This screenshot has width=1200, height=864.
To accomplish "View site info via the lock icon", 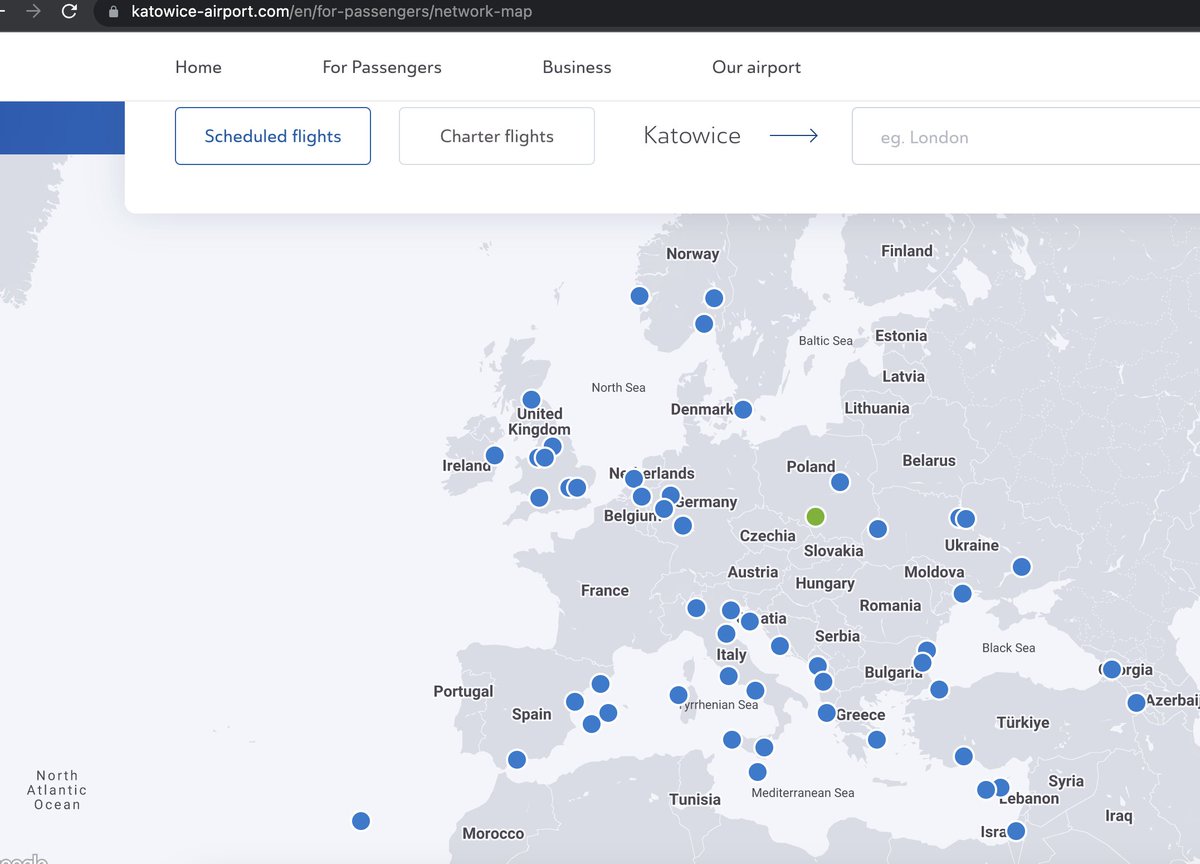I will tap(112, 12).
